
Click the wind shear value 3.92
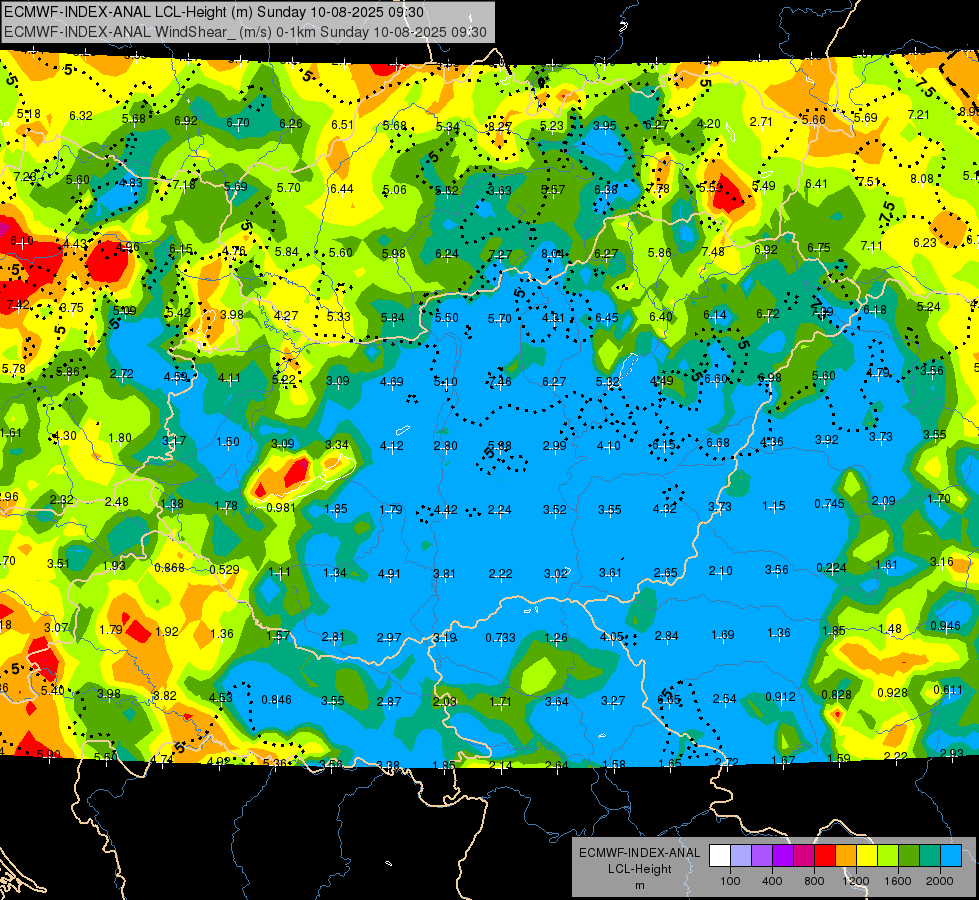pyautogui.click(x=827, y=440)
